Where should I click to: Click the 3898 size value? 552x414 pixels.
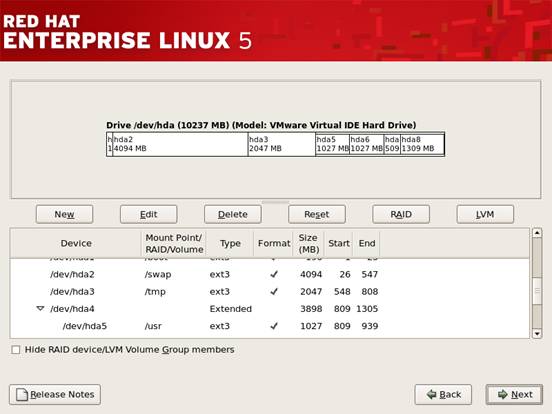coord(311,309)
